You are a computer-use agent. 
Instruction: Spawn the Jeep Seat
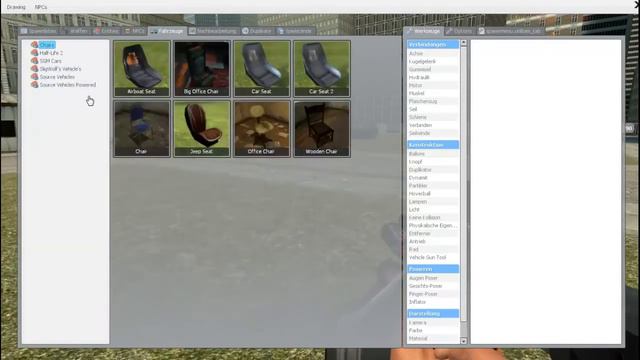(202, 129)
